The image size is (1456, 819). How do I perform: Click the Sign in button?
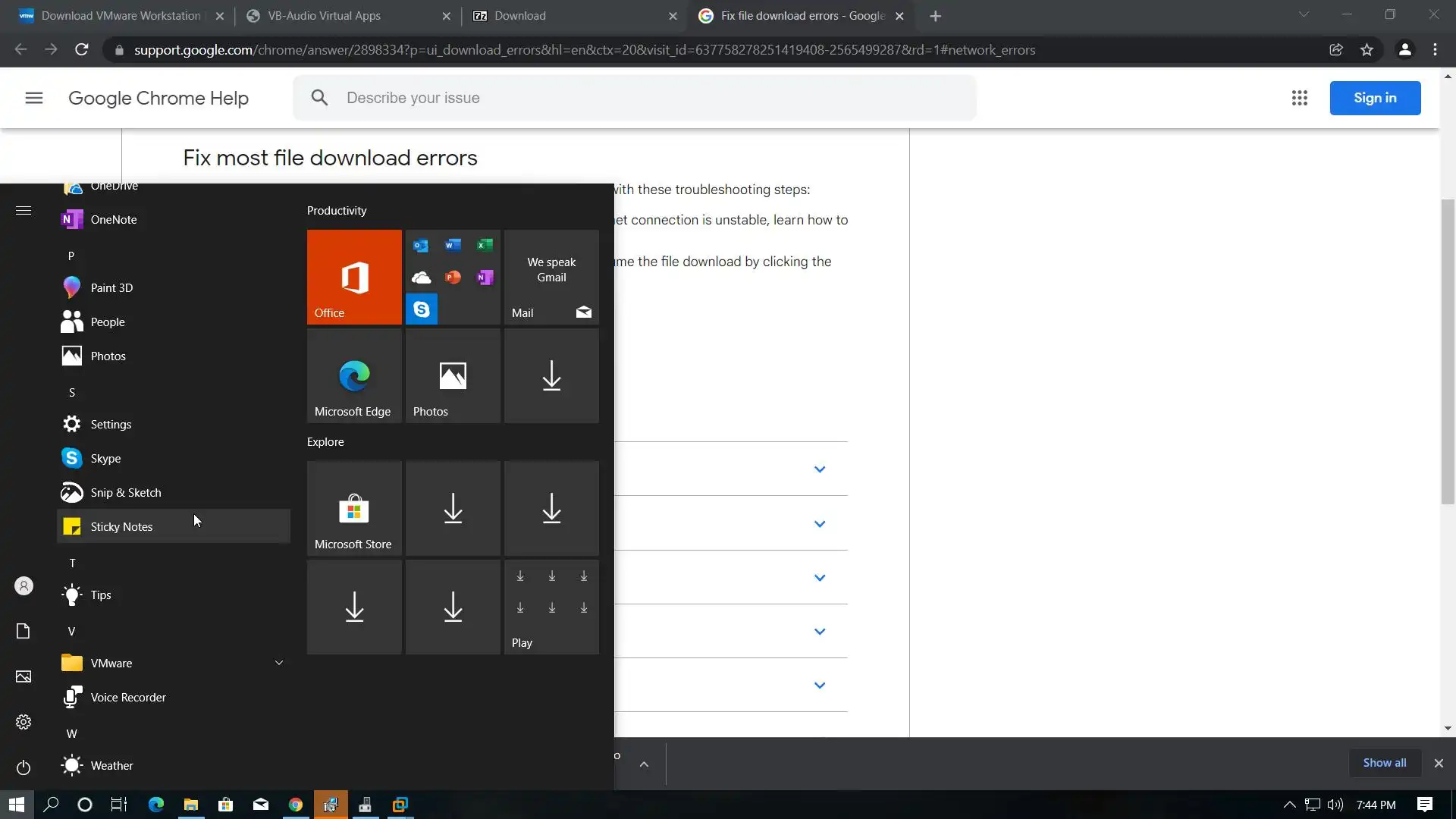(x=1374, y=98)
